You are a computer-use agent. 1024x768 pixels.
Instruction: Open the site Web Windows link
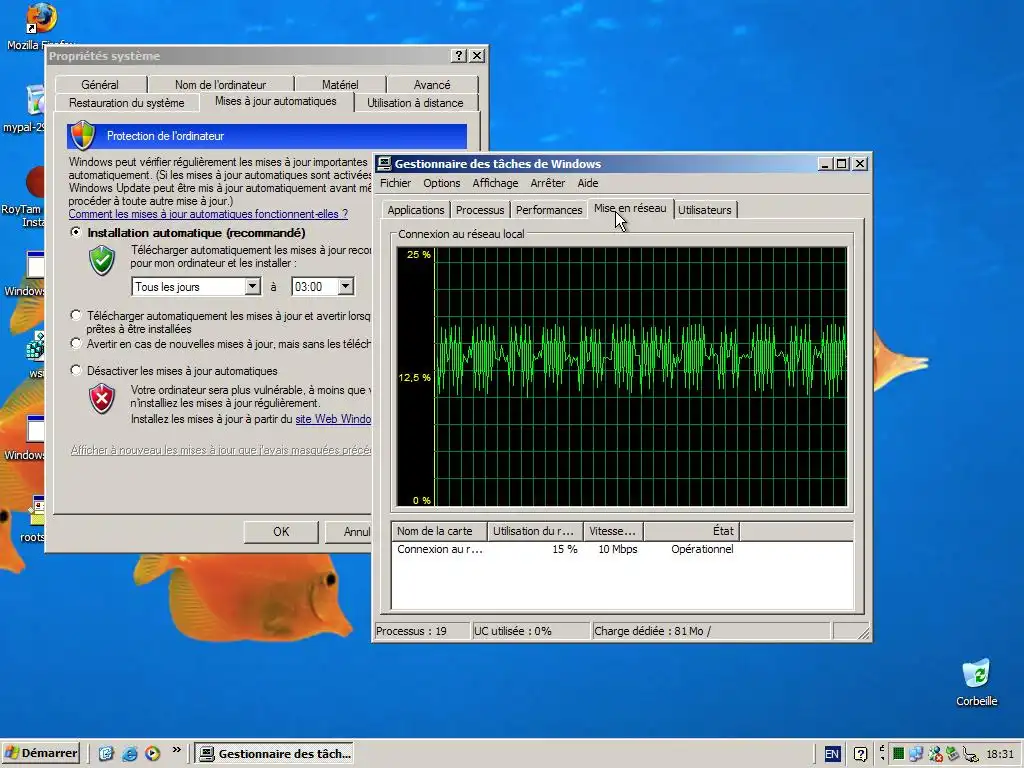(334, 419)
